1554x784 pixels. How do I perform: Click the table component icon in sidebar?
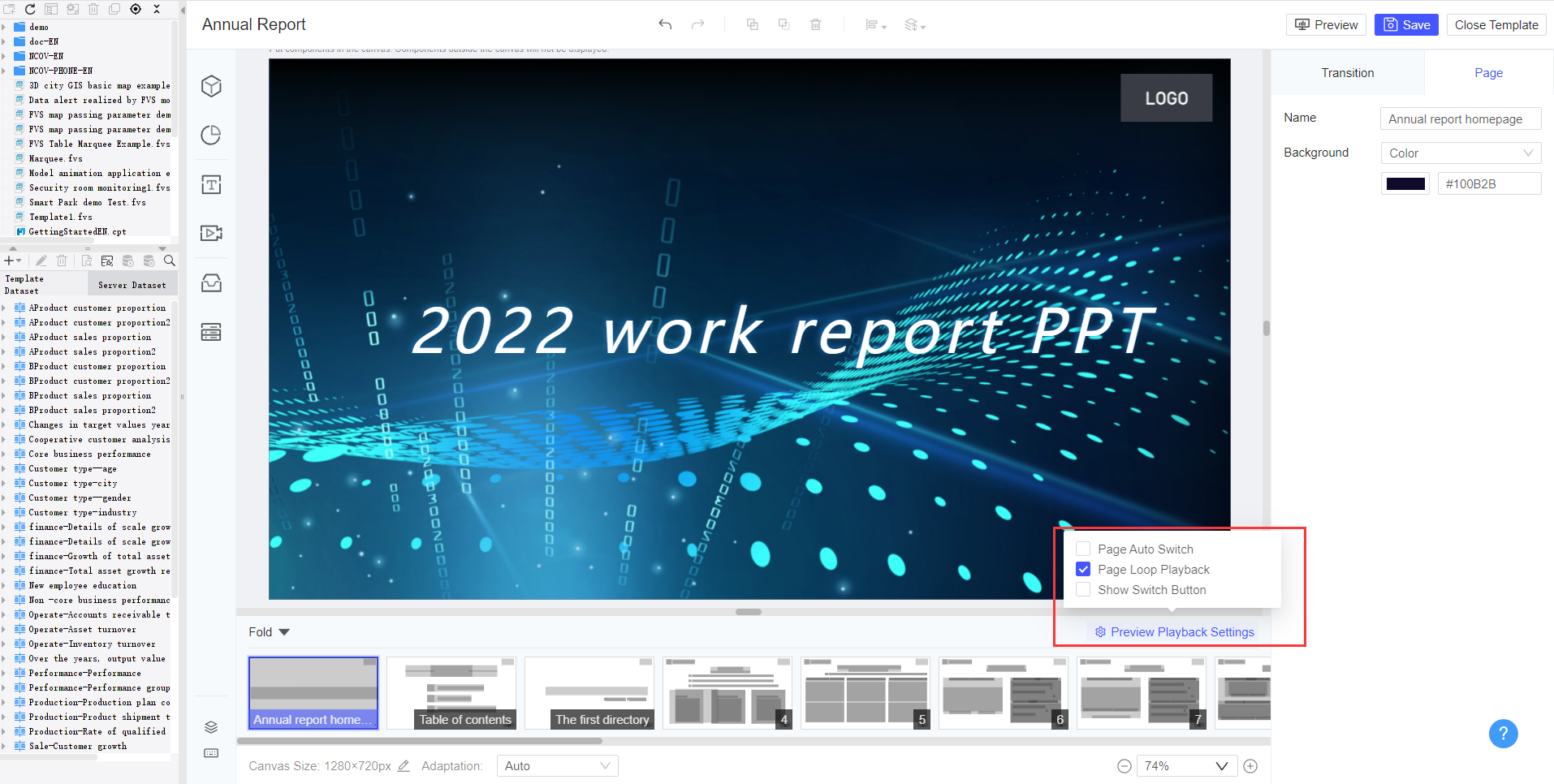click(x=211, y=332)
